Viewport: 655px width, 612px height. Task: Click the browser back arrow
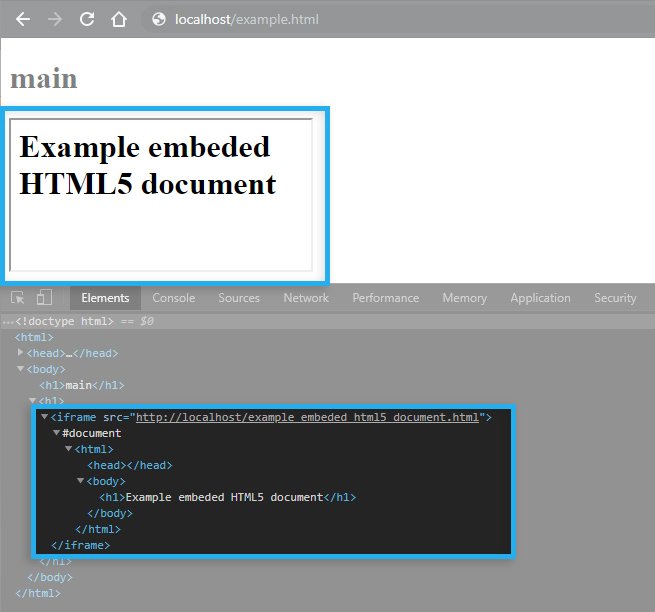click(x=23, y=19)
